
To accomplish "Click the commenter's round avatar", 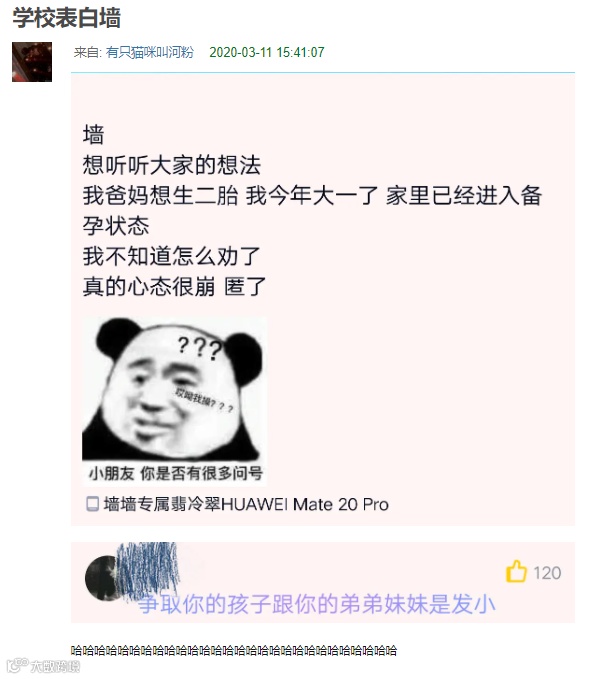I will [103, 578].
